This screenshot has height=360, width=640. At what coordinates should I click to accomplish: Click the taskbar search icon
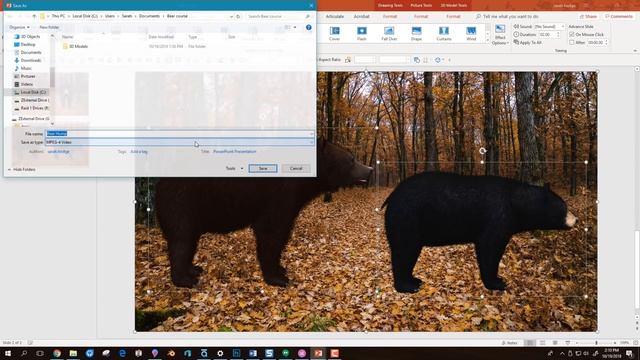24,353
